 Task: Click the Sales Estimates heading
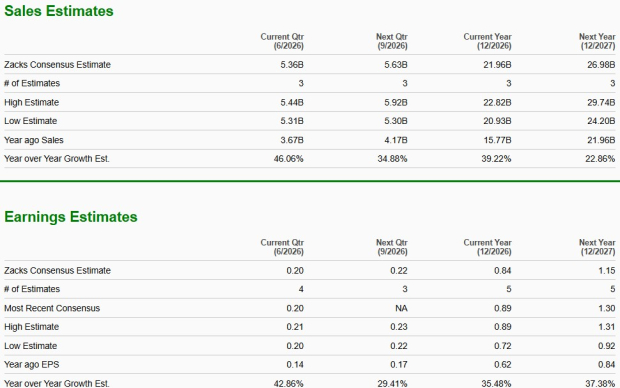(59, 11)
